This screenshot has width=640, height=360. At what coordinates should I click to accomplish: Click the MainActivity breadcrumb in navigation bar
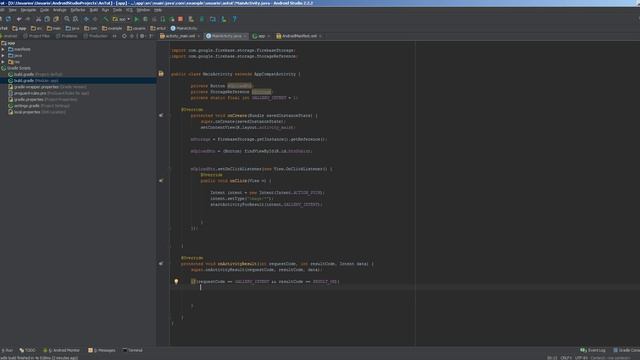pos(184,28)
